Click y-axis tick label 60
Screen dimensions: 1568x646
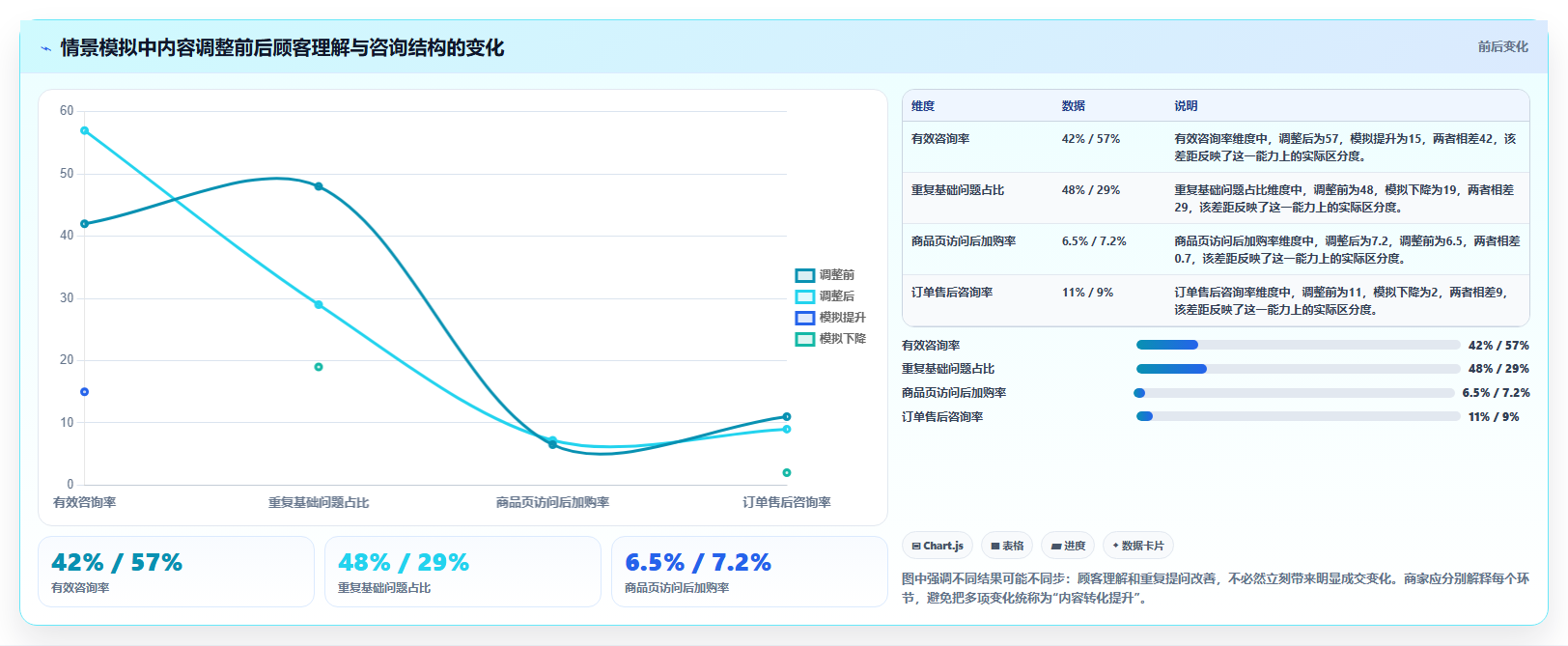pyautogui.click(x=67, y=111)
